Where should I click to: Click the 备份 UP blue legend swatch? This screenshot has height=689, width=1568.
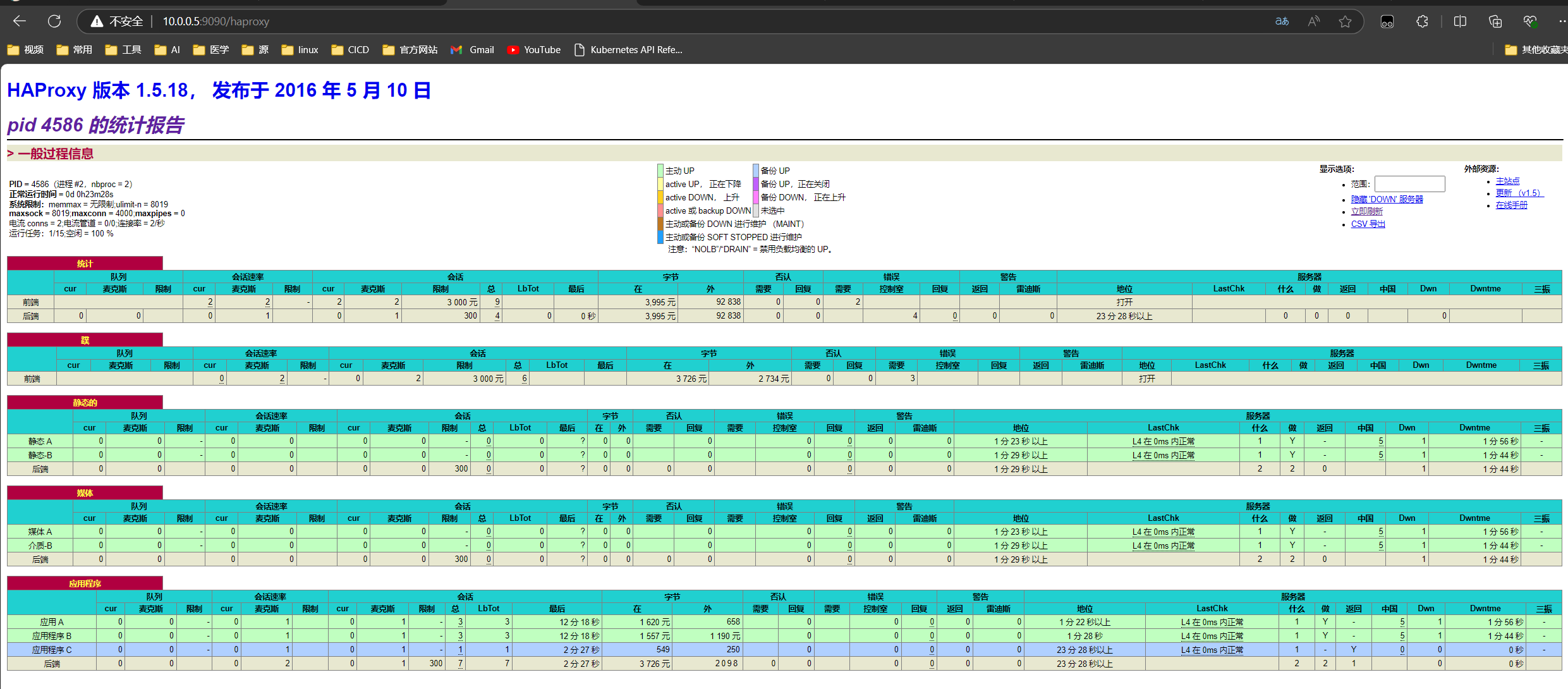pyautogui.click(x=755, y=171)
